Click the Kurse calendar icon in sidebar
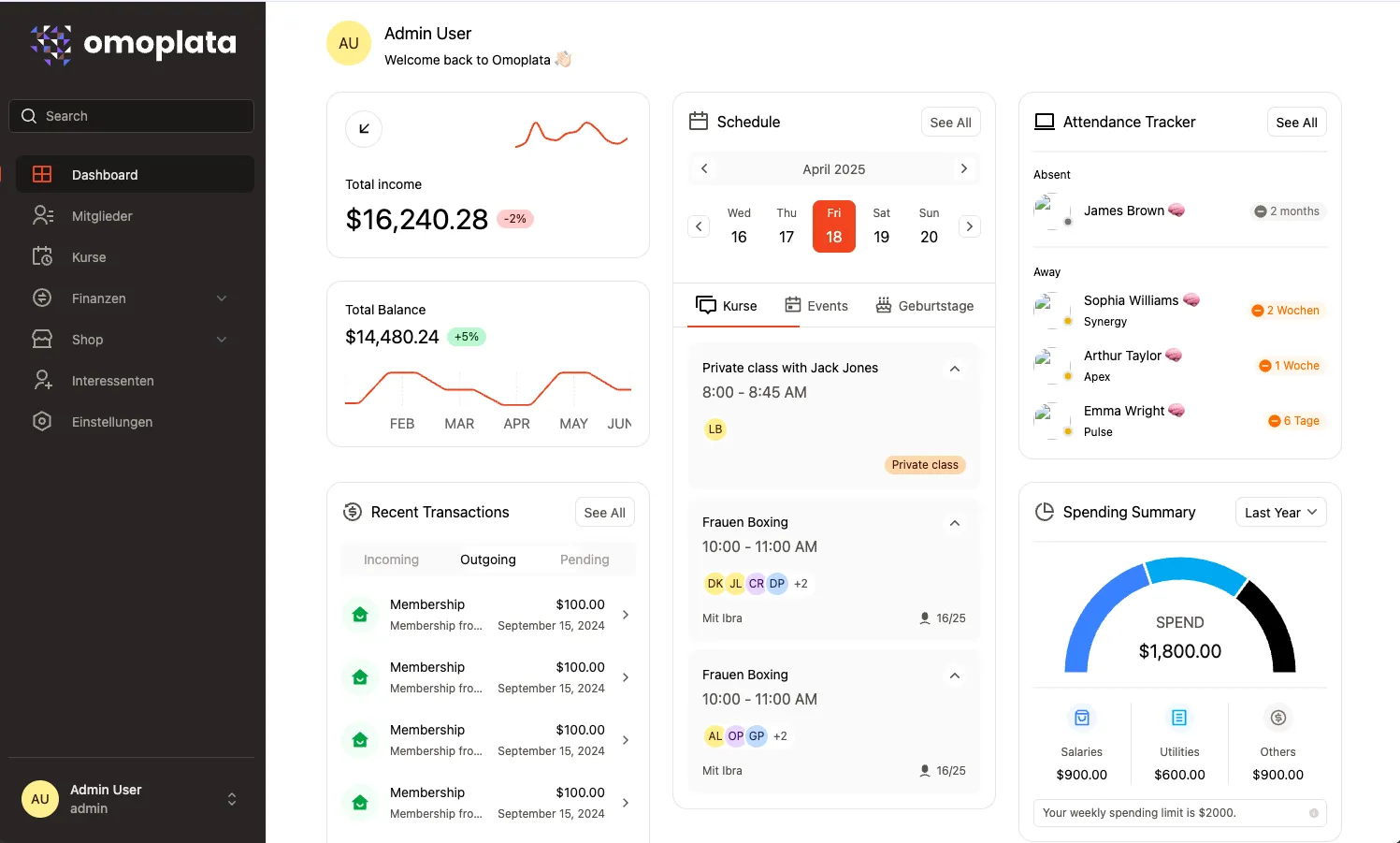 pyautogui.click(x=42, y=256)
